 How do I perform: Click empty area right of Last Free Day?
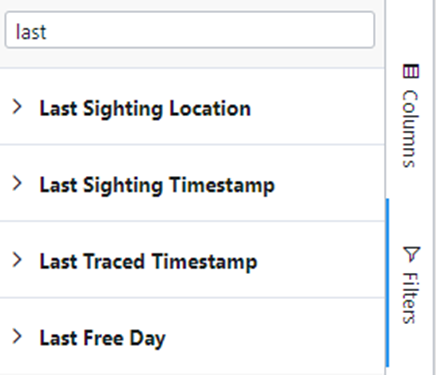click(x=273, y=337)
